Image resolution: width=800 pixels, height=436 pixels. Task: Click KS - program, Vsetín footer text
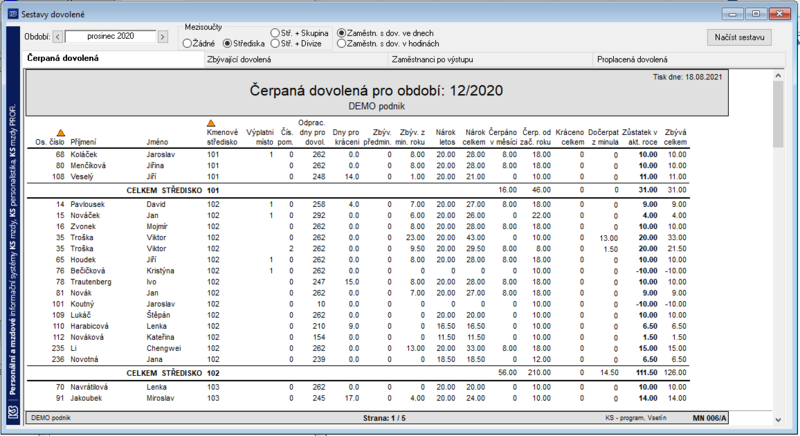pyautogui.click(x=636, y=418)
